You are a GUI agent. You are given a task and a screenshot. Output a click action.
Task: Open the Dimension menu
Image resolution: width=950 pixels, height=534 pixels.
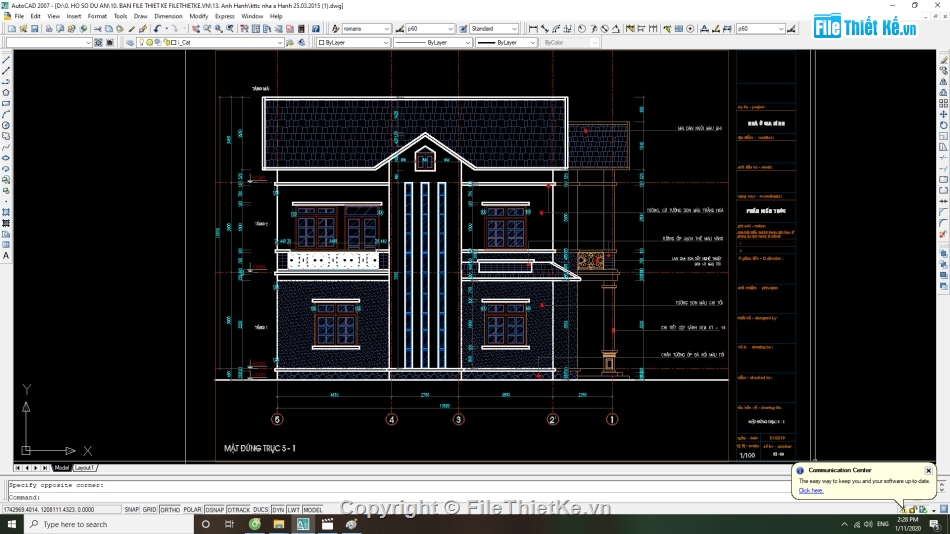[168, 16]
